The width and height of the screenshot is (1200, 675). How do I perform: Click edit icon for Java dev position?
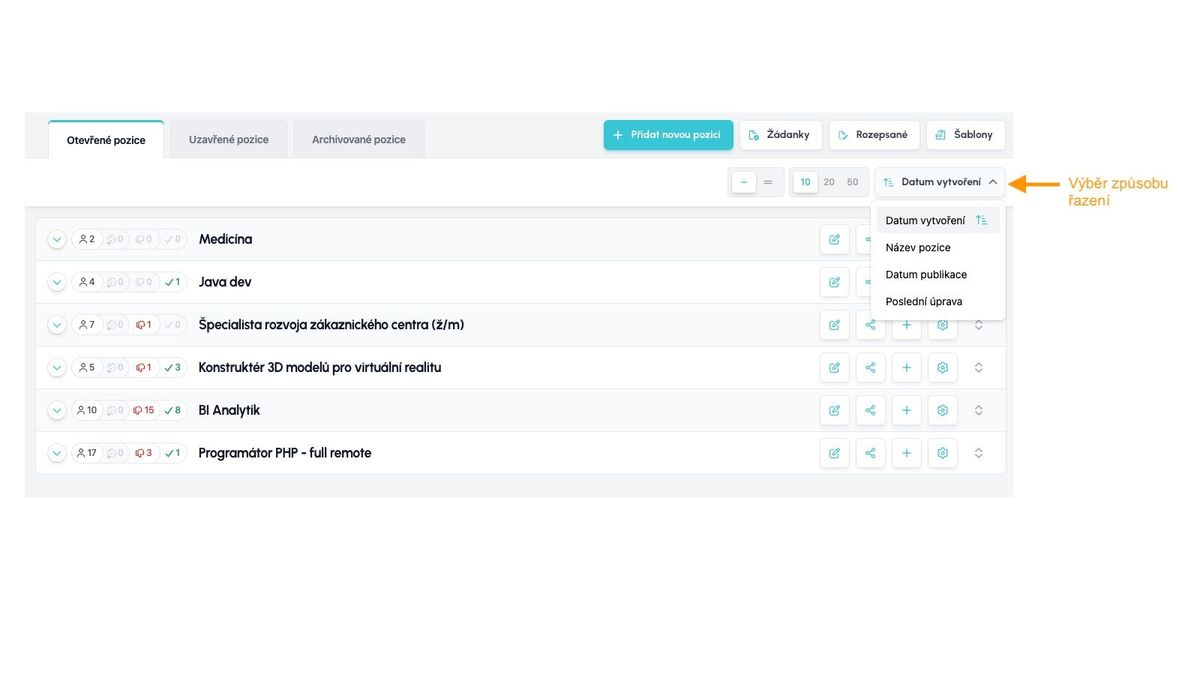[834, 283]
